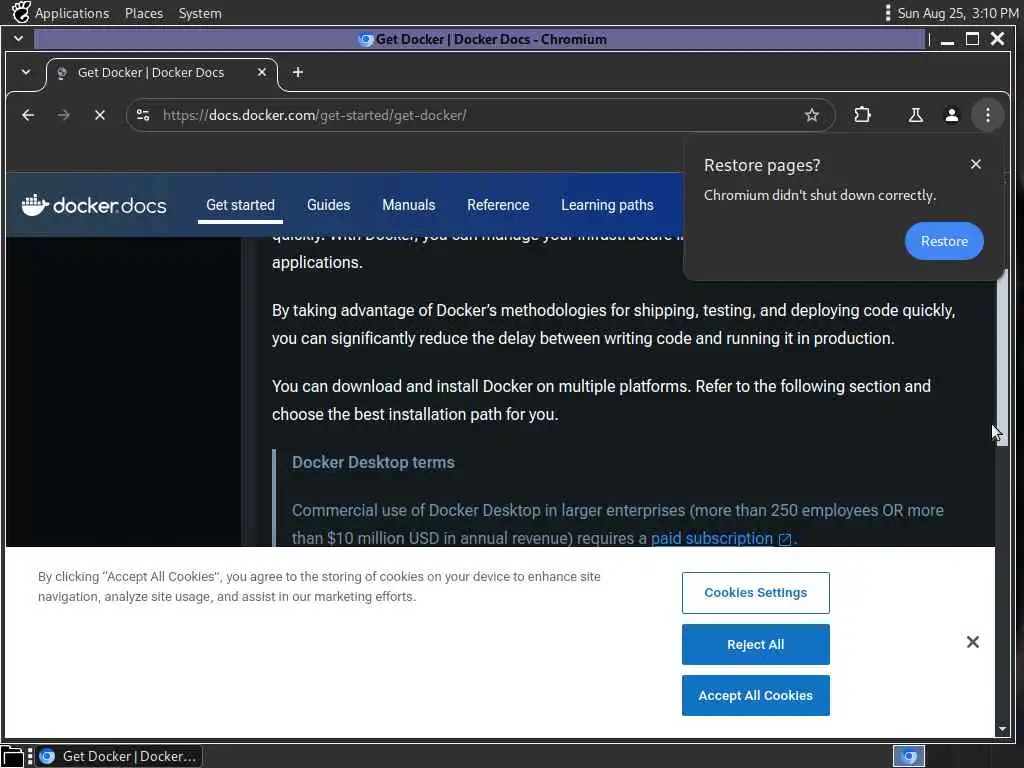The width and height of the screenshot is (1024, 768).
Task: Click the address bar URL field
Action: tap(480, 116)
